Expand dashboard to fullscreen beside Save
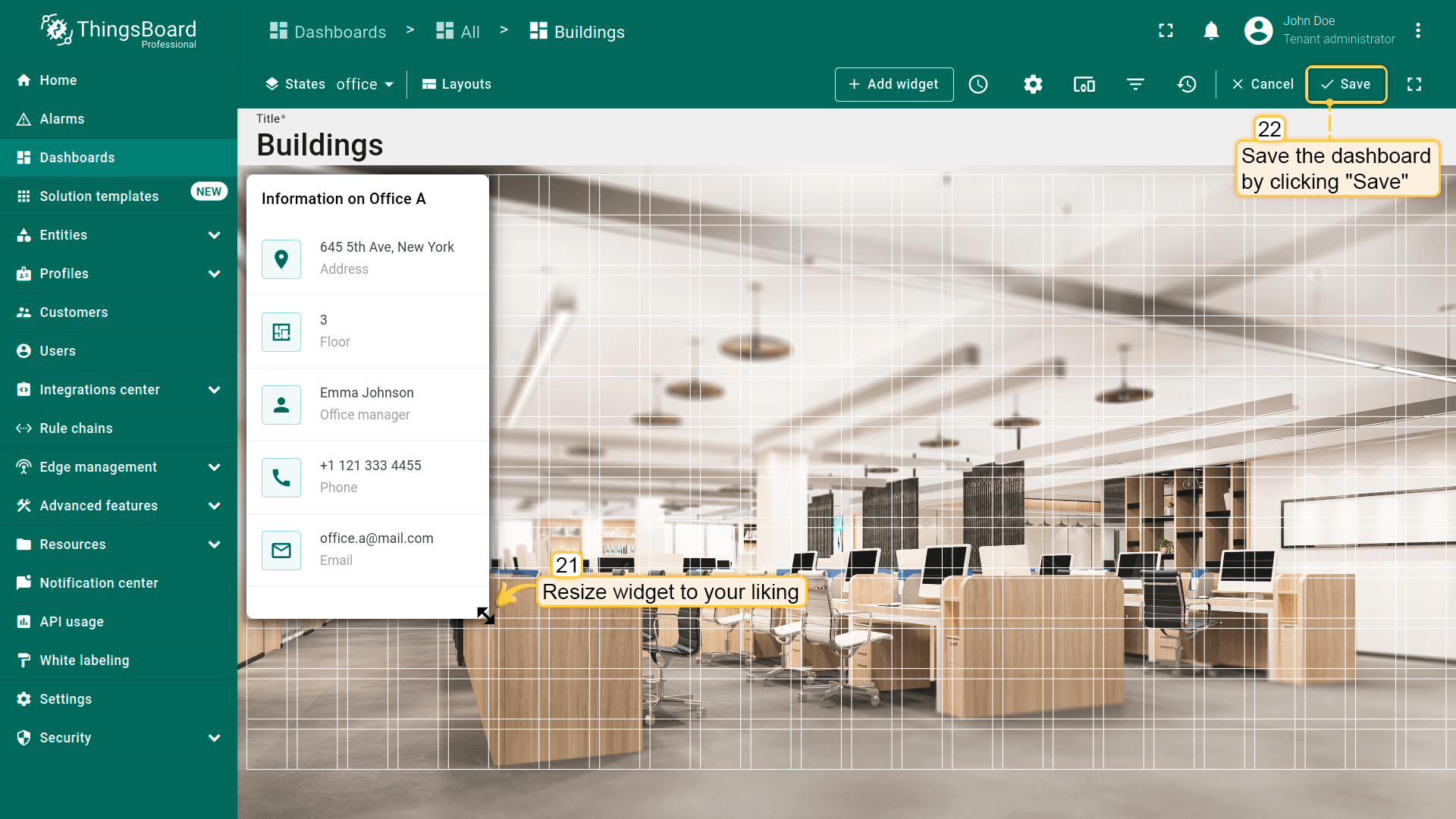1456x819 pixels. click(1414, 84)
